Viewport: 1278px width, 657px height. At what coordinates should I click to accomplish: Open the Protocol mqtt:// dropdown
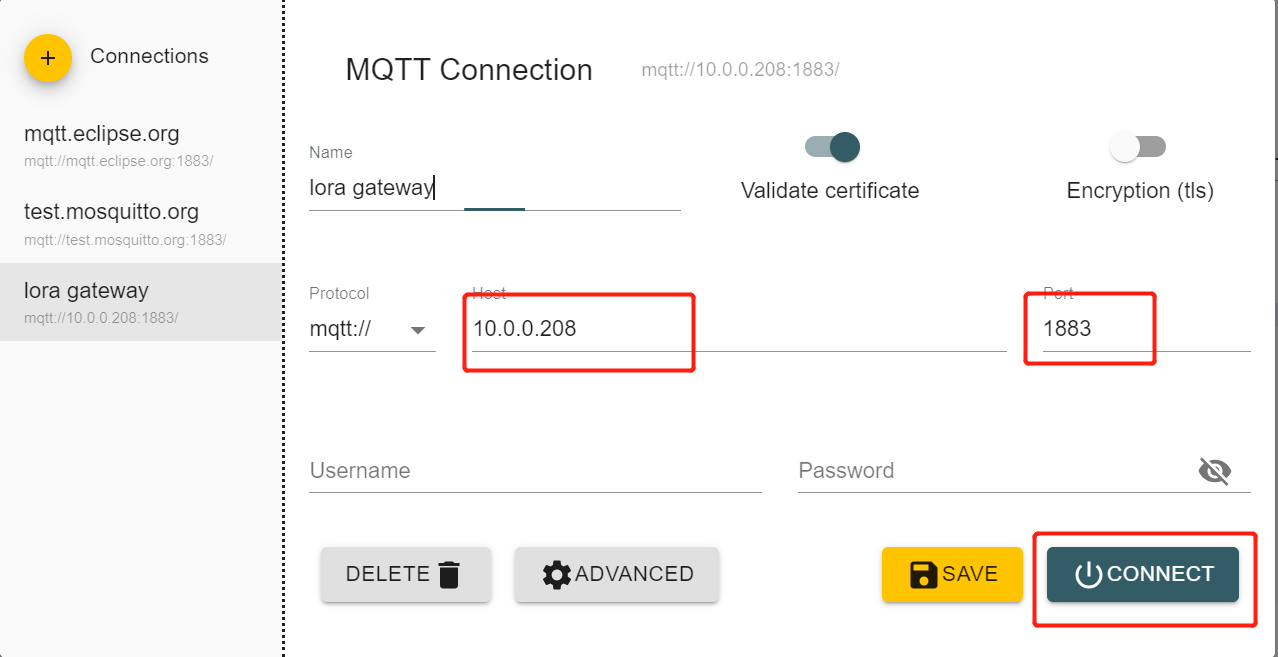372,329
